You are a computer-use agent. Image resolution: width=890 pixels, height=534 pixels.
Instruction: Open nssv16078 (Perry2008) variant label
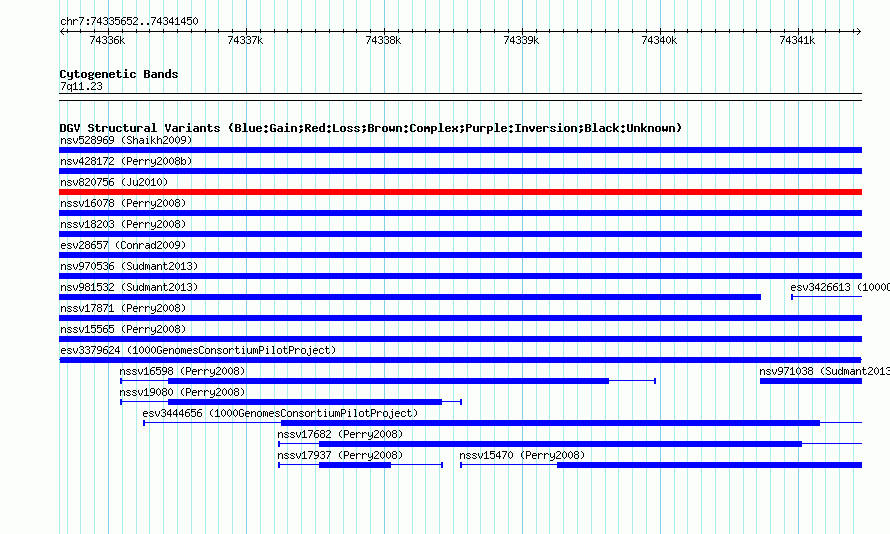123,203
